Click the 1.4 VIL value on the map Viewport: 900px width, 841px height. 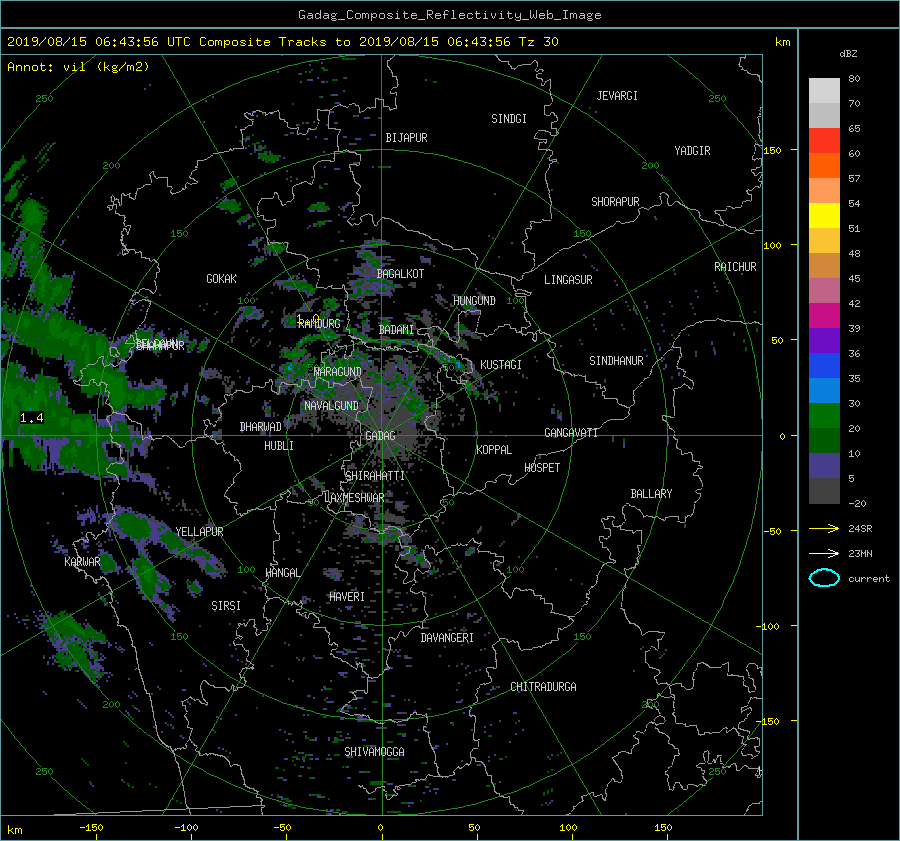tap(32, 418)
